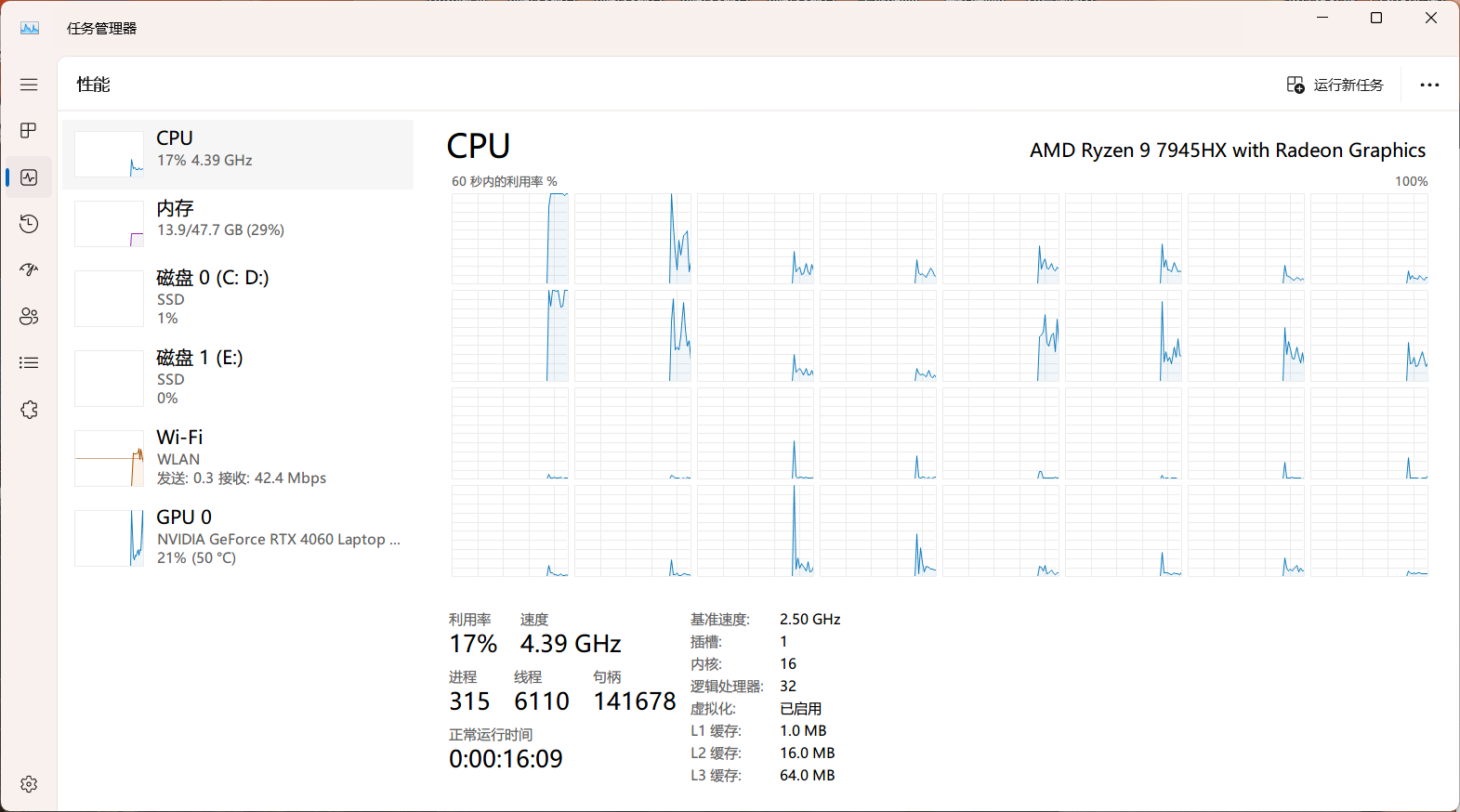The image size is (1460, 812).
Task: Select the 内存 performance item
Action: [238, 224]
